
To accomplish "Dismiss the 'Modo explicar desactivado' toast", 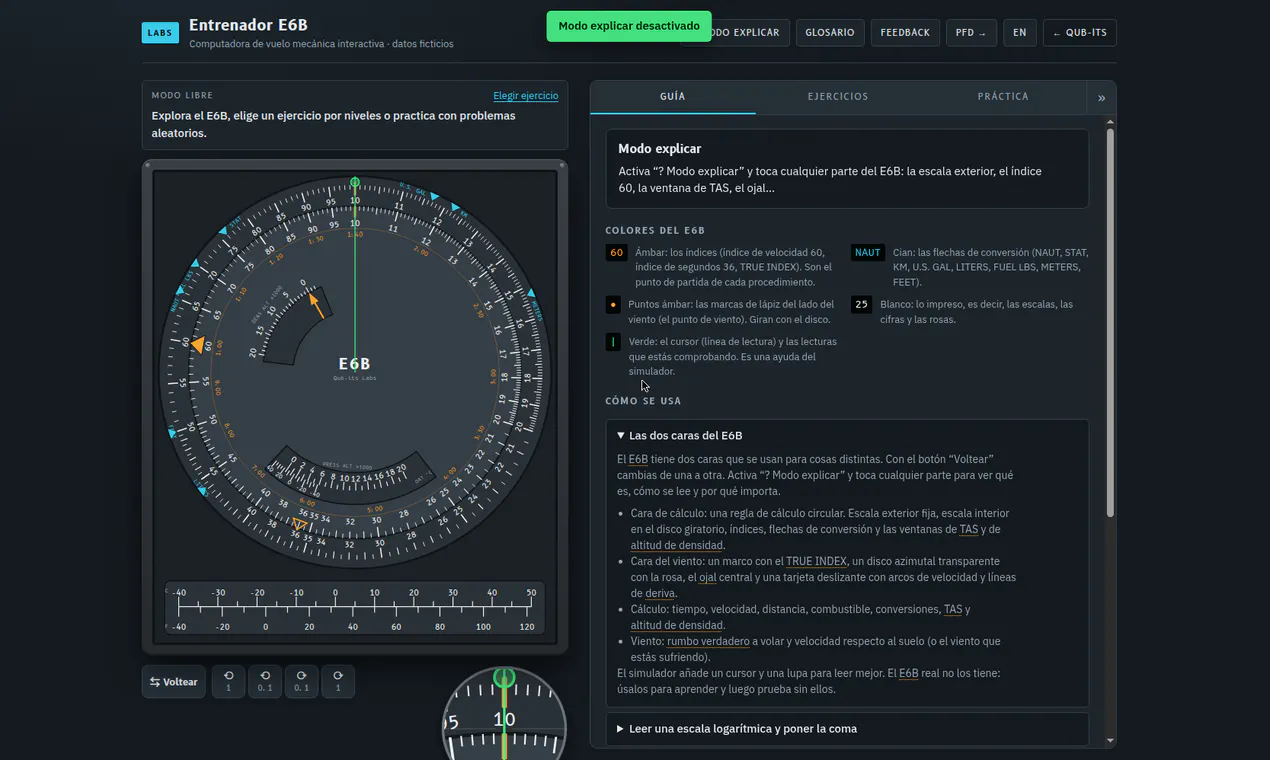I will [x=629, y=26].
